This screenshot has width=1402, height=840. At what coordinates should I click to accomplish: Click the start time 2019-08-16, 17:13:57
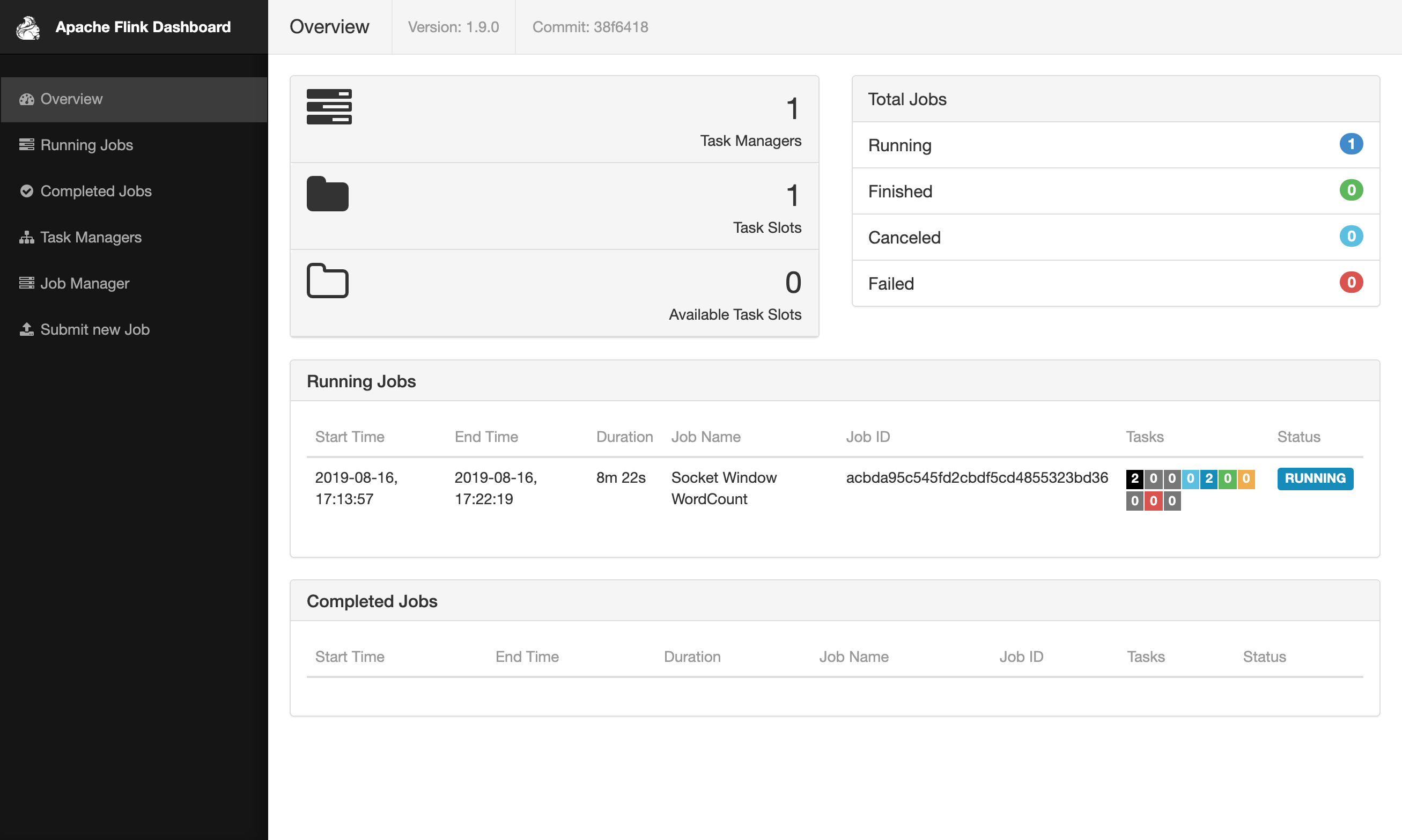356,488
